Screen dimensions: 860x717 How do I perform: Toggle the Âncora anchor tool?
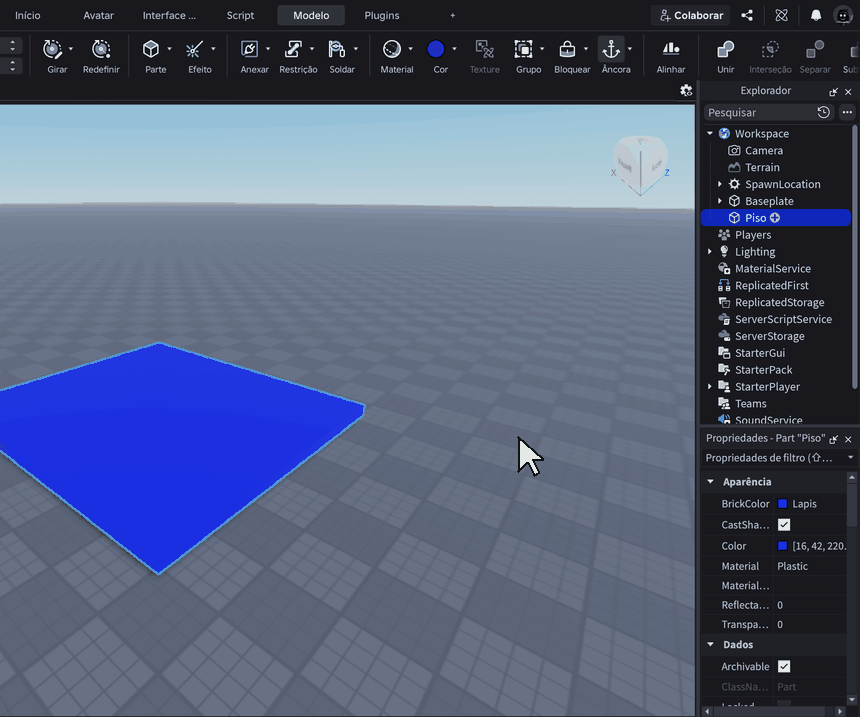(611, 49)
